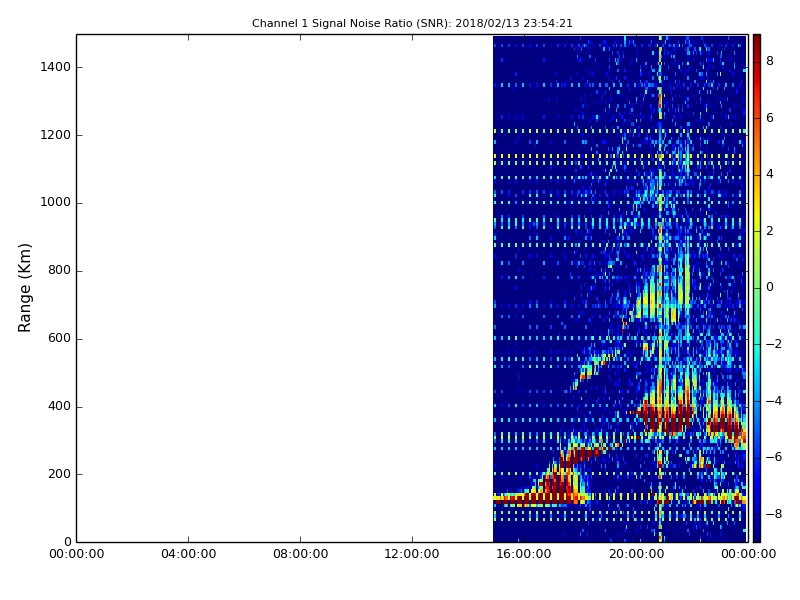Click the '04:00:00' time axis label
Image resolution: width=800 pixels, height=600 pixels.
(x=188, y=554)
